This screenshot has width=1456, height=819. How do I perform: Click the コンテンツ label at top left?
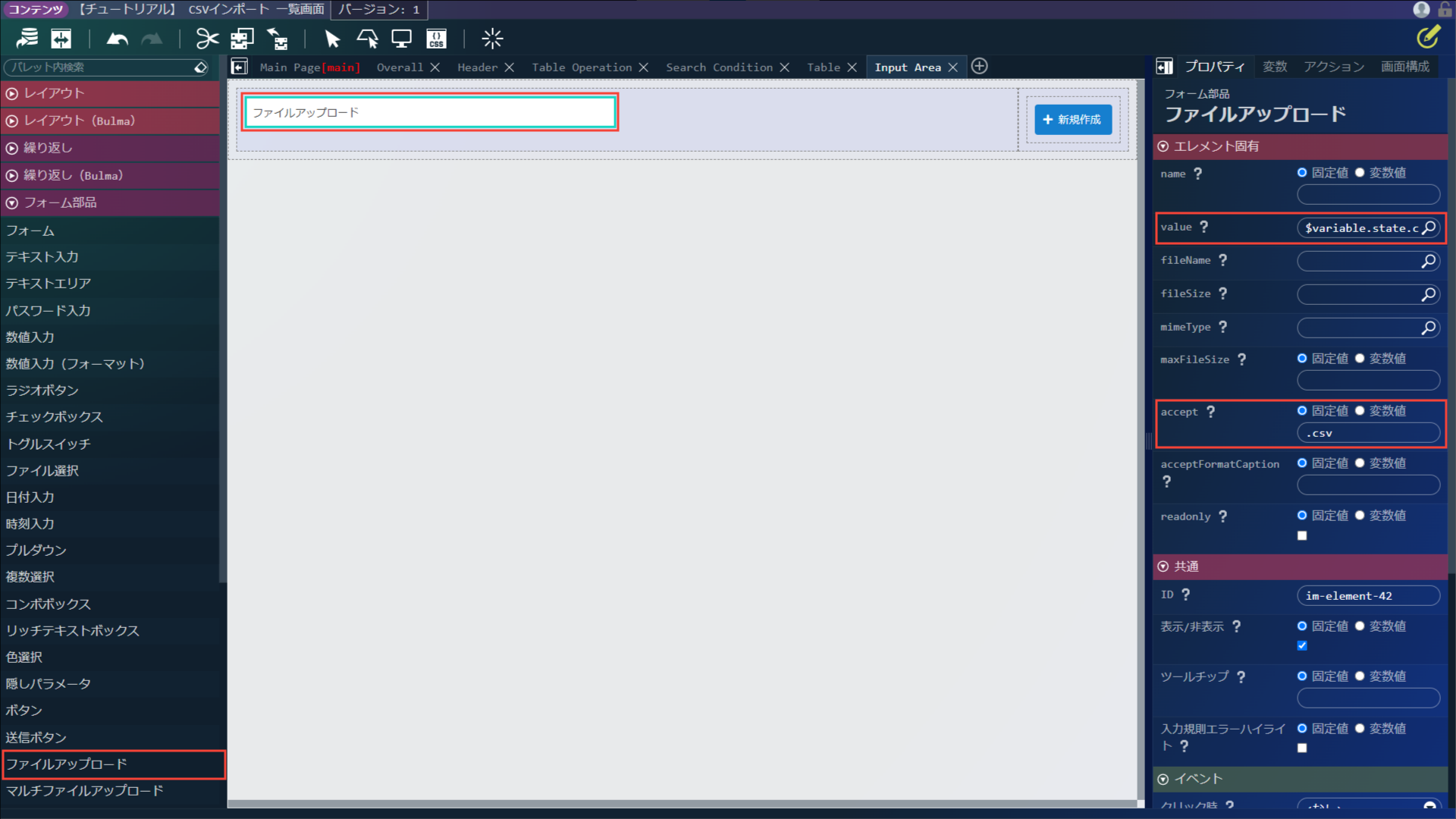(35, 9)
